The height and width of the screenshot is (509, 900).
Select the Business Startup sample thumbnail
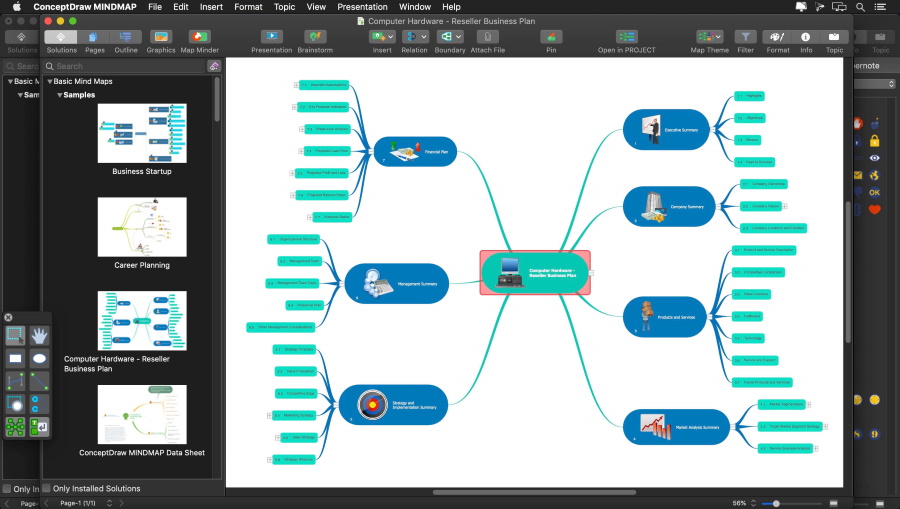click(142, 133)
